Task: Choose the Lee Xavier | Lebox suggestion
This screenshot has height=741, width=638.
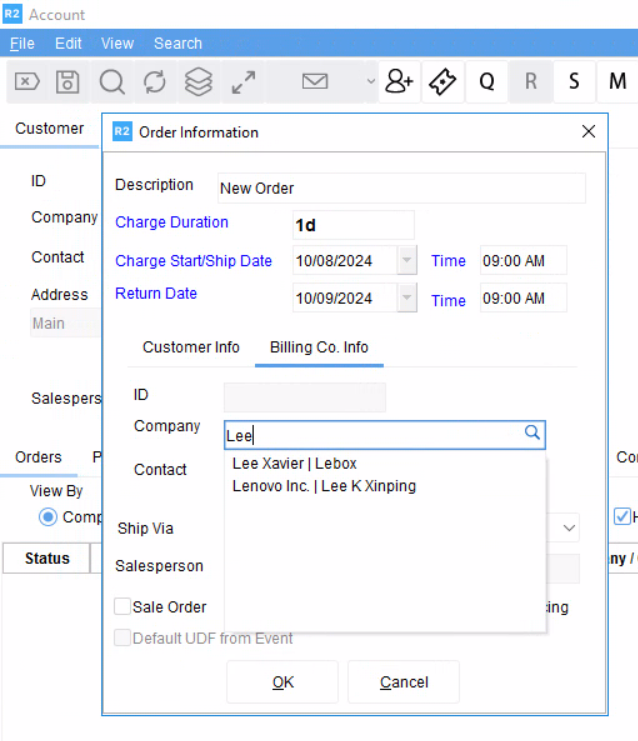Action: [x=294, y=464]
